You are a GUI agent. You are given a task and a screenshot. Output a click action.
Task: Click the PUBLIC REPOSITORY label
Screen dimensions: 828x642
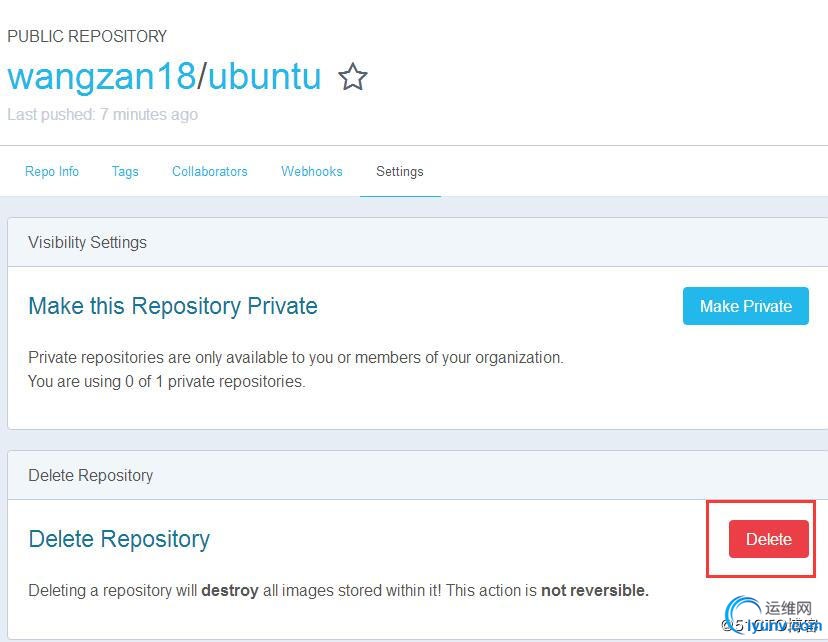[87, 36]
